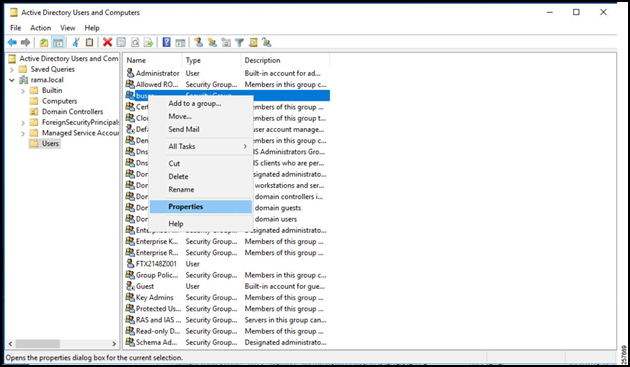Click the group icon beside Key Admins

130,297
